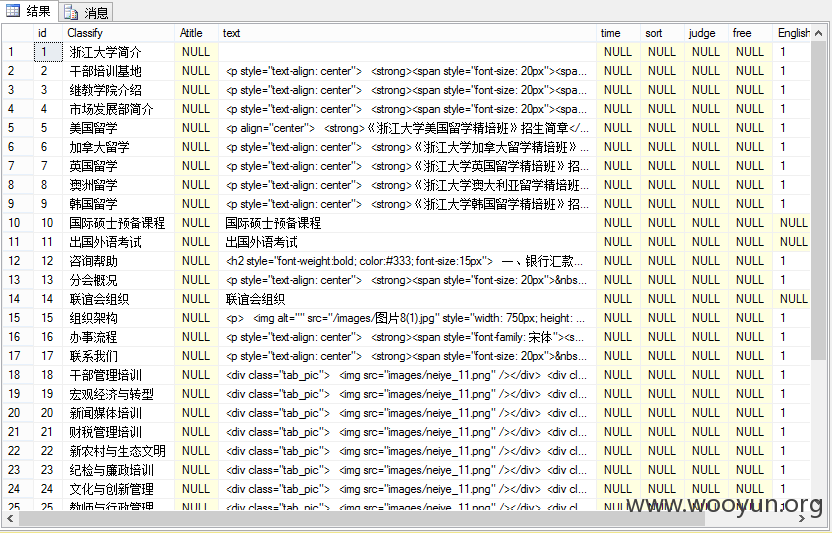This screenshot has width=832, height=533.
Task: Select the id column header
Action: [48, 33]
